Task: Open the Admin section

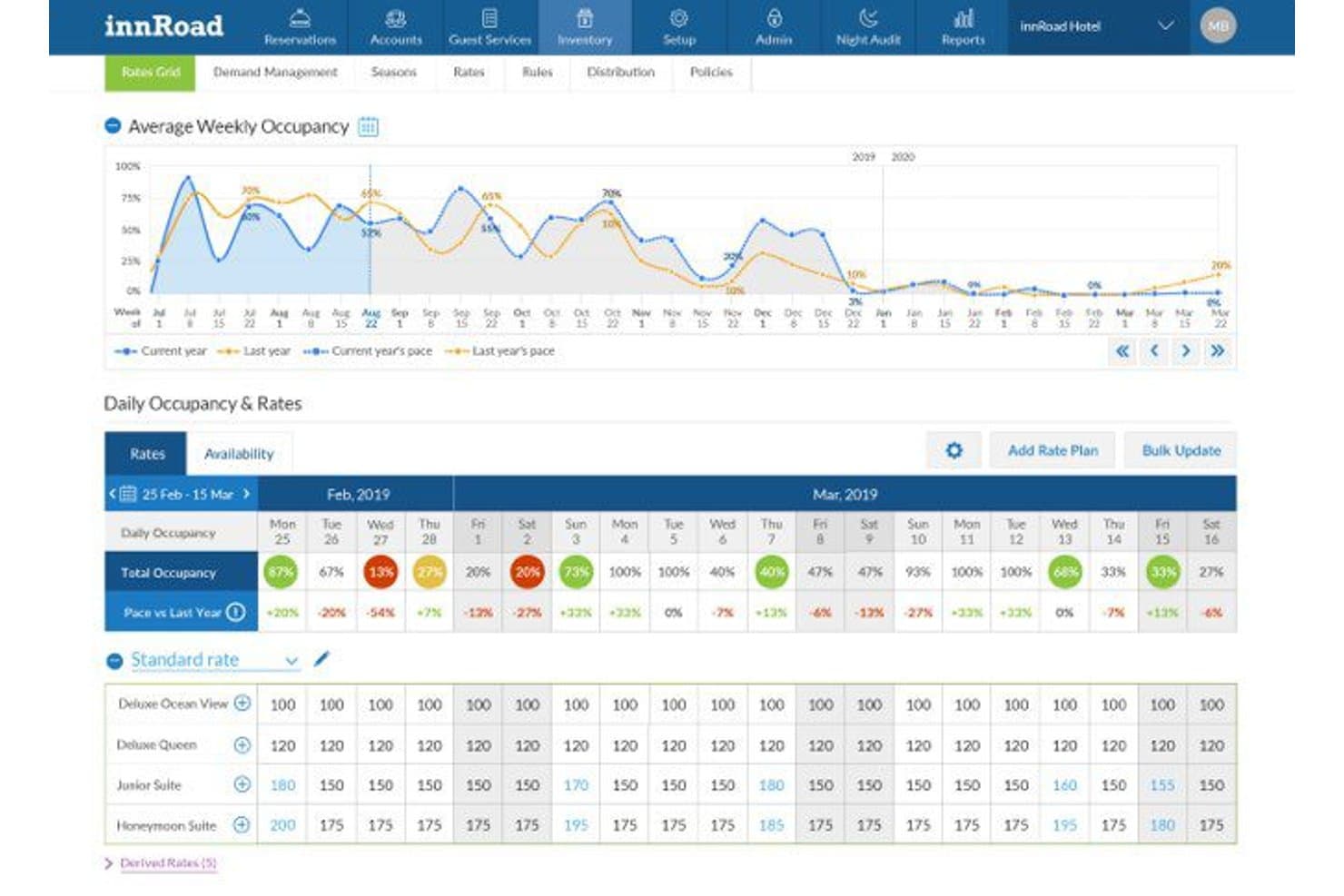Action: point(774,27)
